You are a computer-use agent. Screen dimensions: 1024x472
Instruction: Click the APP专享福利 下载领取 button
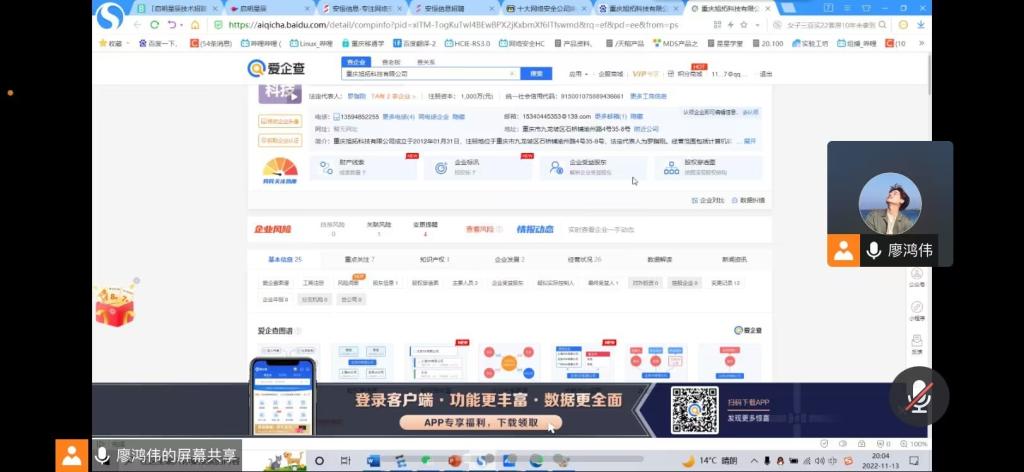[480, 423]
